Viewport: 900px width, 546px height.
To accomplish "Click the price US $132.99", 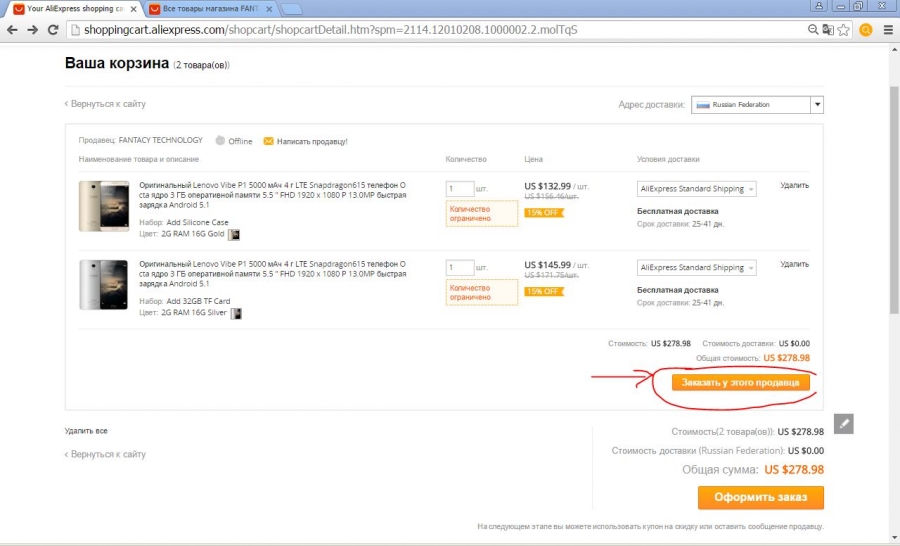I will [548, 186].
